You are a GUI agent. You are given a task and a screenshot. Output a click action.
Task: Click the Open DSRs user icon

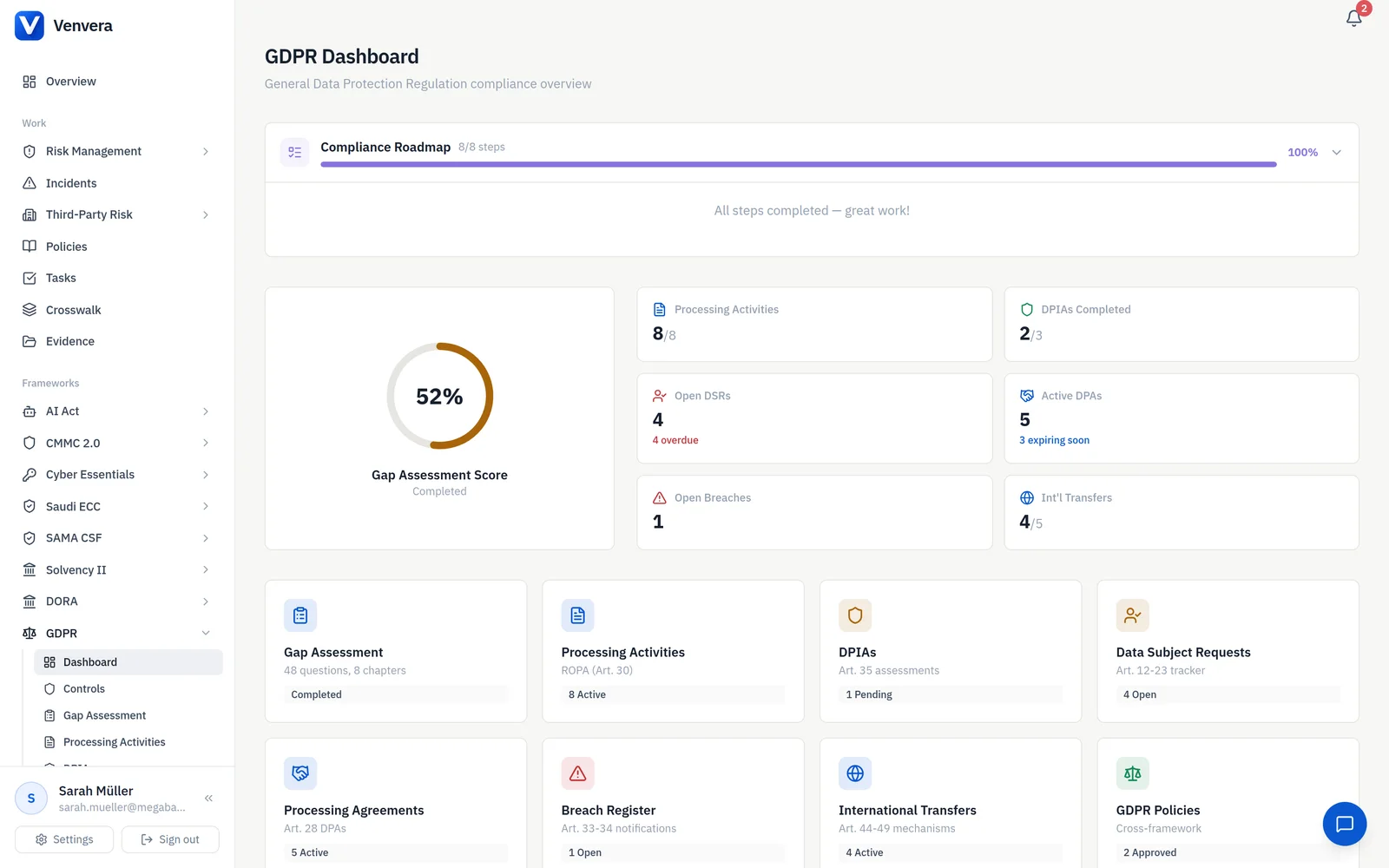click(x=660, y=396)
